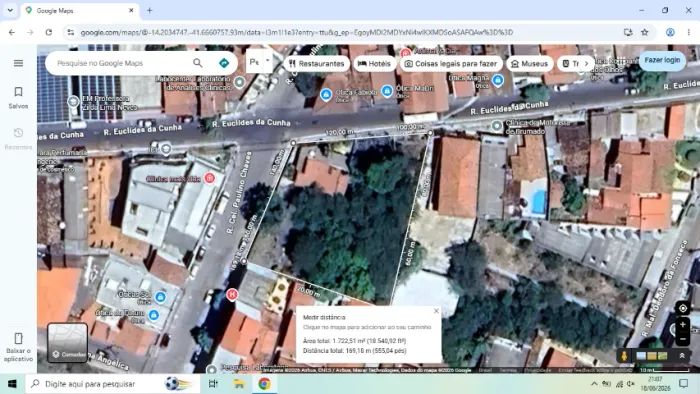Open the Google Maps hamburger menu
The height and width of the screenshot is (394, 700).
(x=18, y=63)
